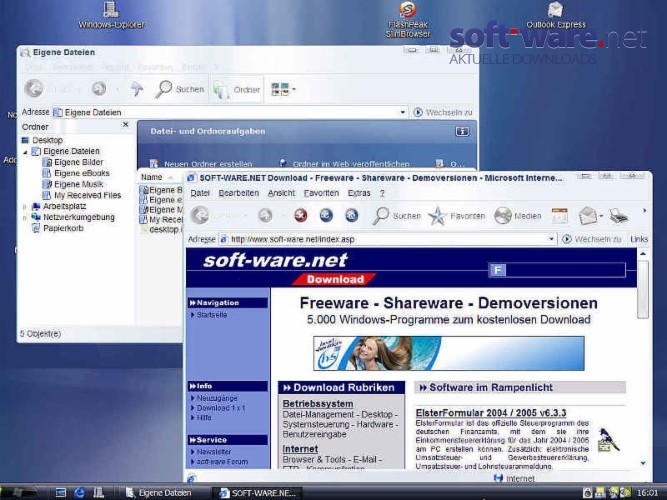
Task: Collapse the Datei- und Ordneraufgaben panel
Action: pyautogui.click(x=462, y=131)
